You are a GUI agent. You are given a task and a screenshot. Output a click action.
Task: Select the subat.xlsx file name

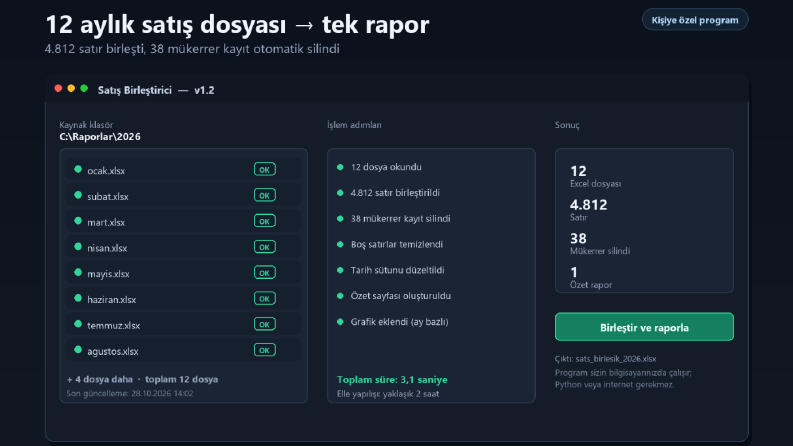108,197
